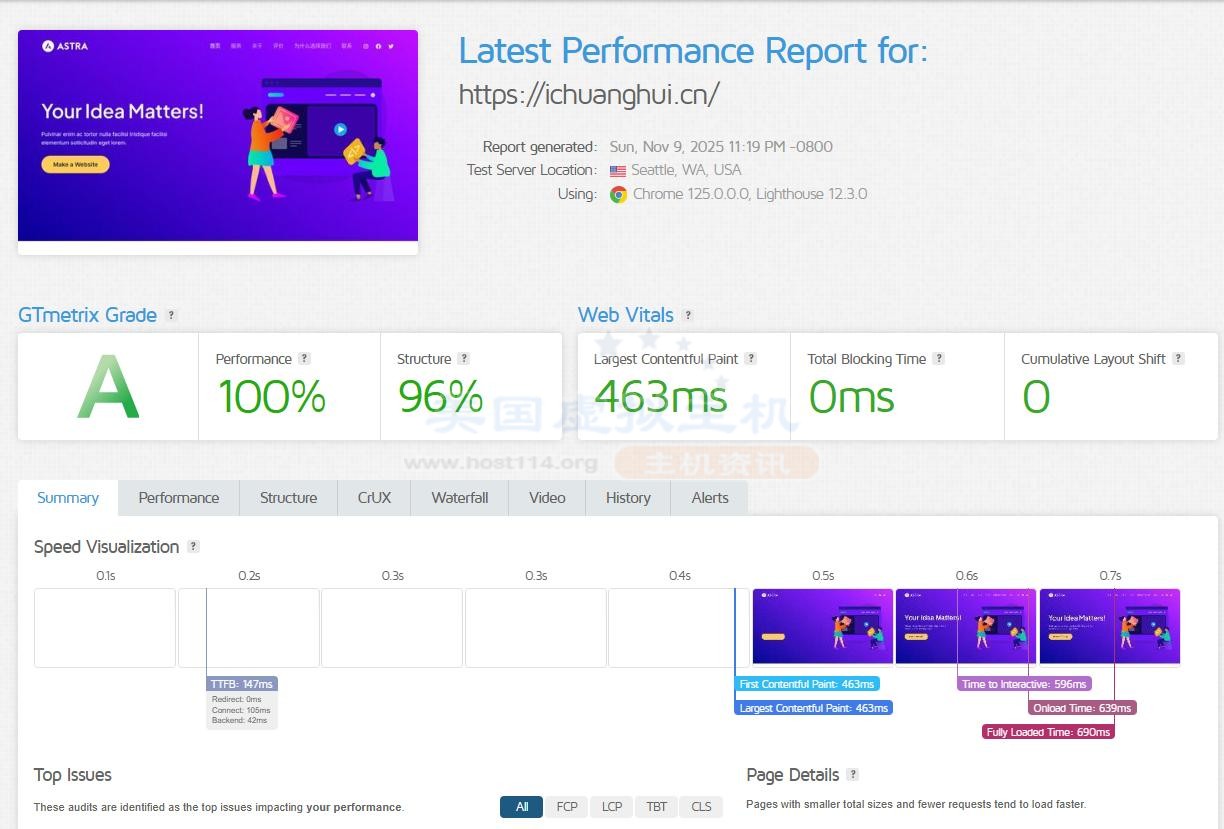The height and width of the screenshot is (829, 1224).
Task: Click Speed Visualization help icon
Action: click(193, 547)
